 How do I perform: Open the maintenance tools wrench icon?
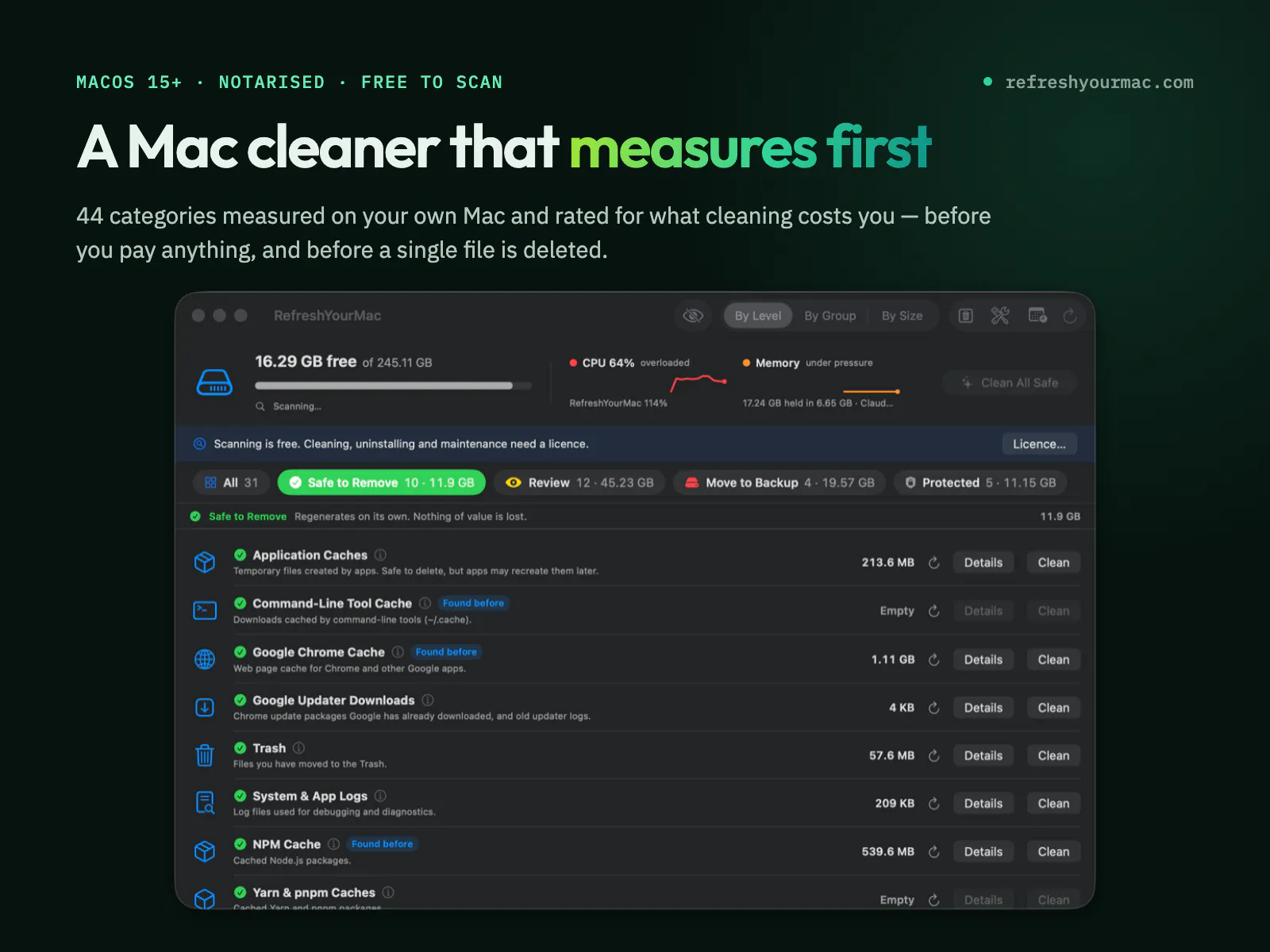coord(1000,316)
